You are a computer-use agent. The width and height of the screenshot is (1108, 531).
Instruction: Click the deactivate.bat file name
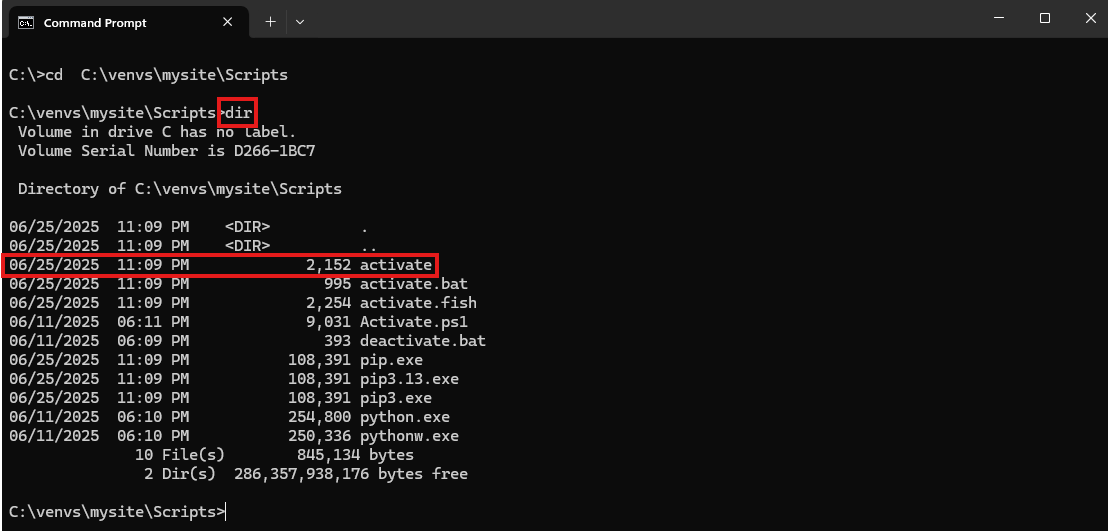(x=423, y=341)
